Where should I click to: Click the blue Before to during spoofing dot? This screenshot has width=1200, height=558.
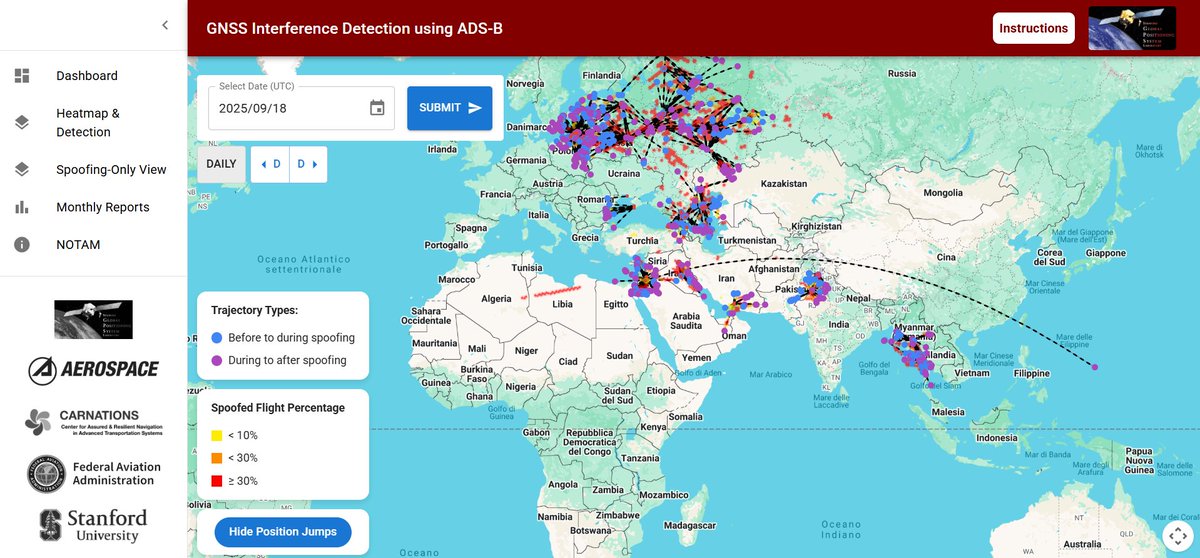(217, 338)
